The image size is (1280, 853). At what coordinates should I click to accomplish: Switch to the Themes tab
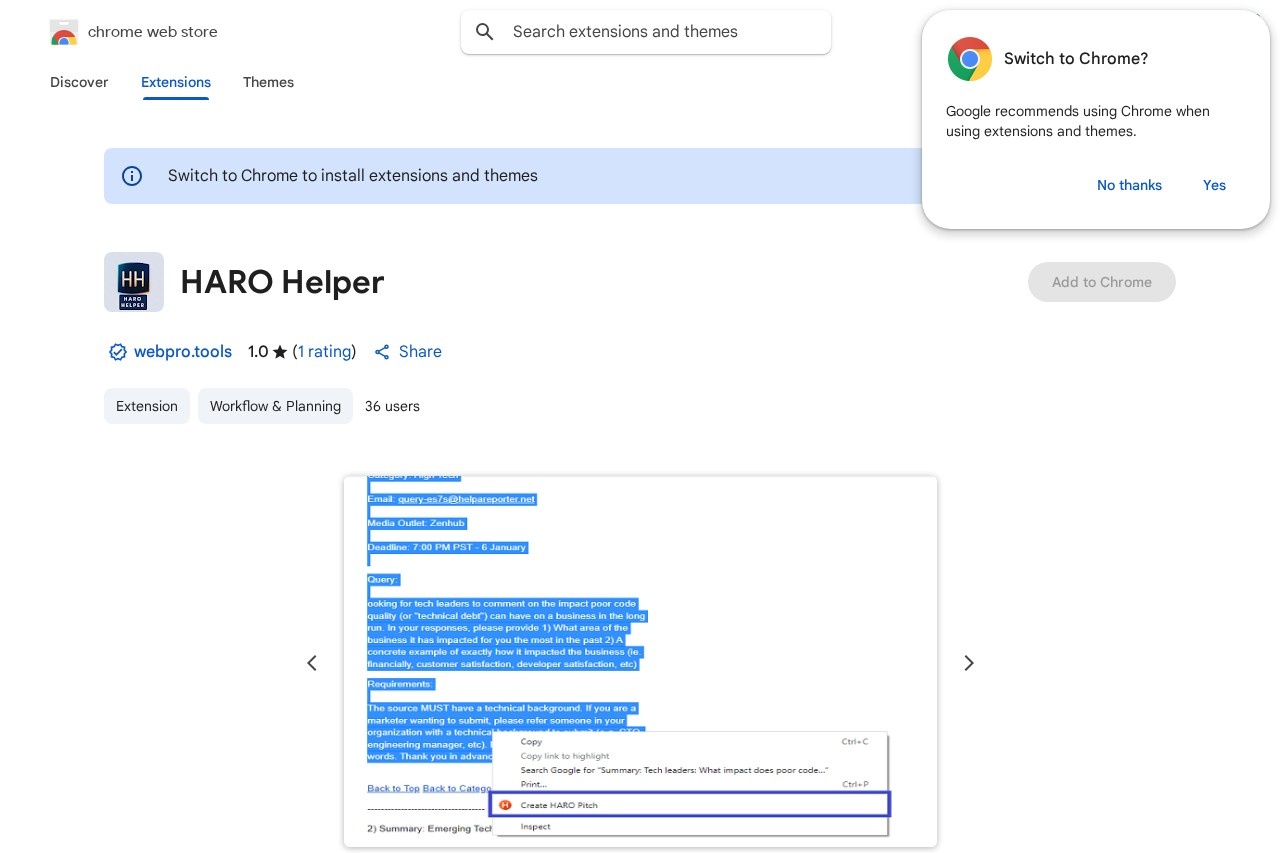268,82
